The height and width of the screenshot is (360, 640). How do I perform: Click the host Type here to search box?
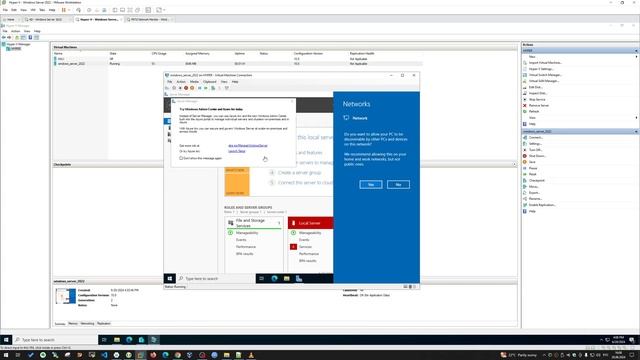[x=56, y=340]
